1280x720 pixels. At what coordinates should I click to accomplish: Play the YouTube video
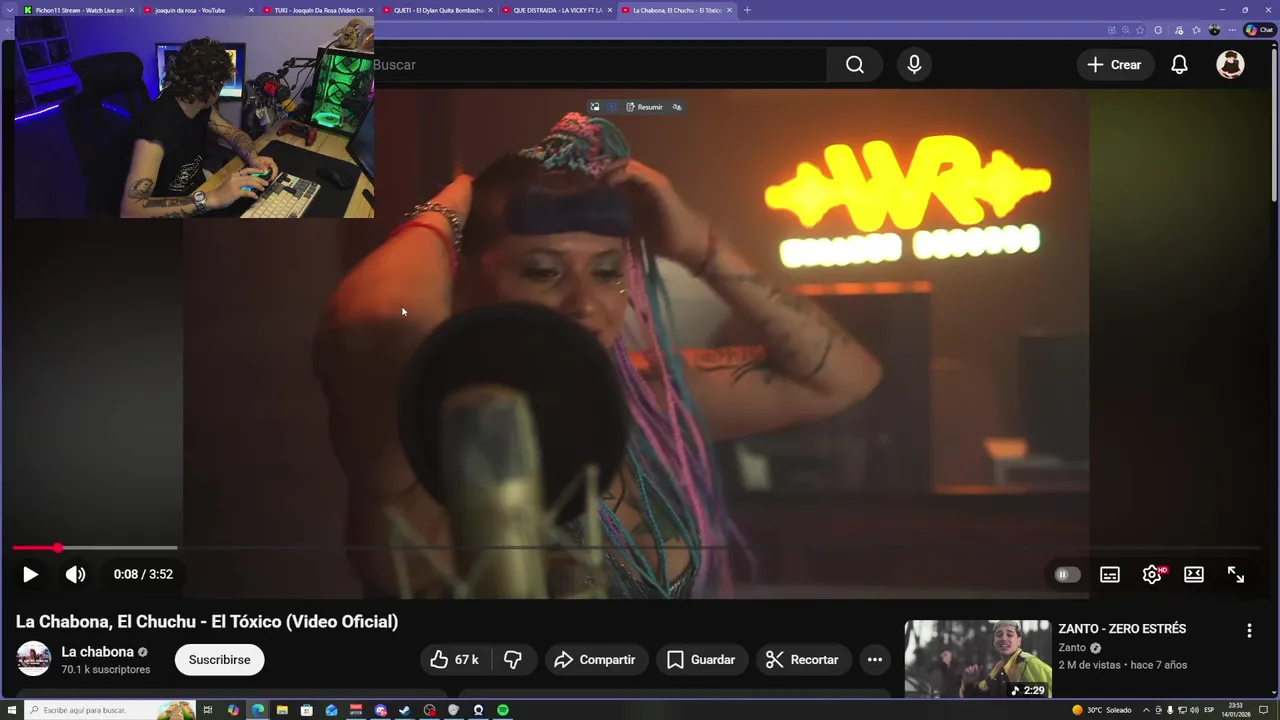(x=30, y=574)
